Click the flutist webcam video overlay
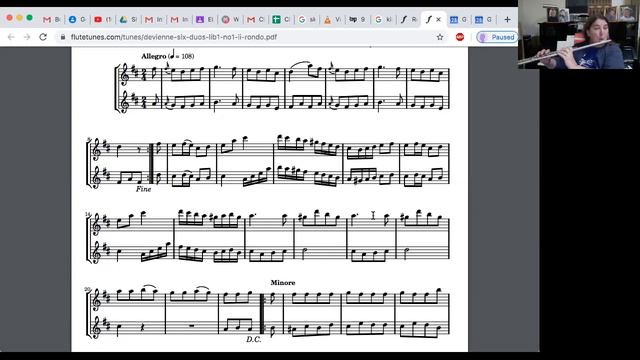 point(579,34)
